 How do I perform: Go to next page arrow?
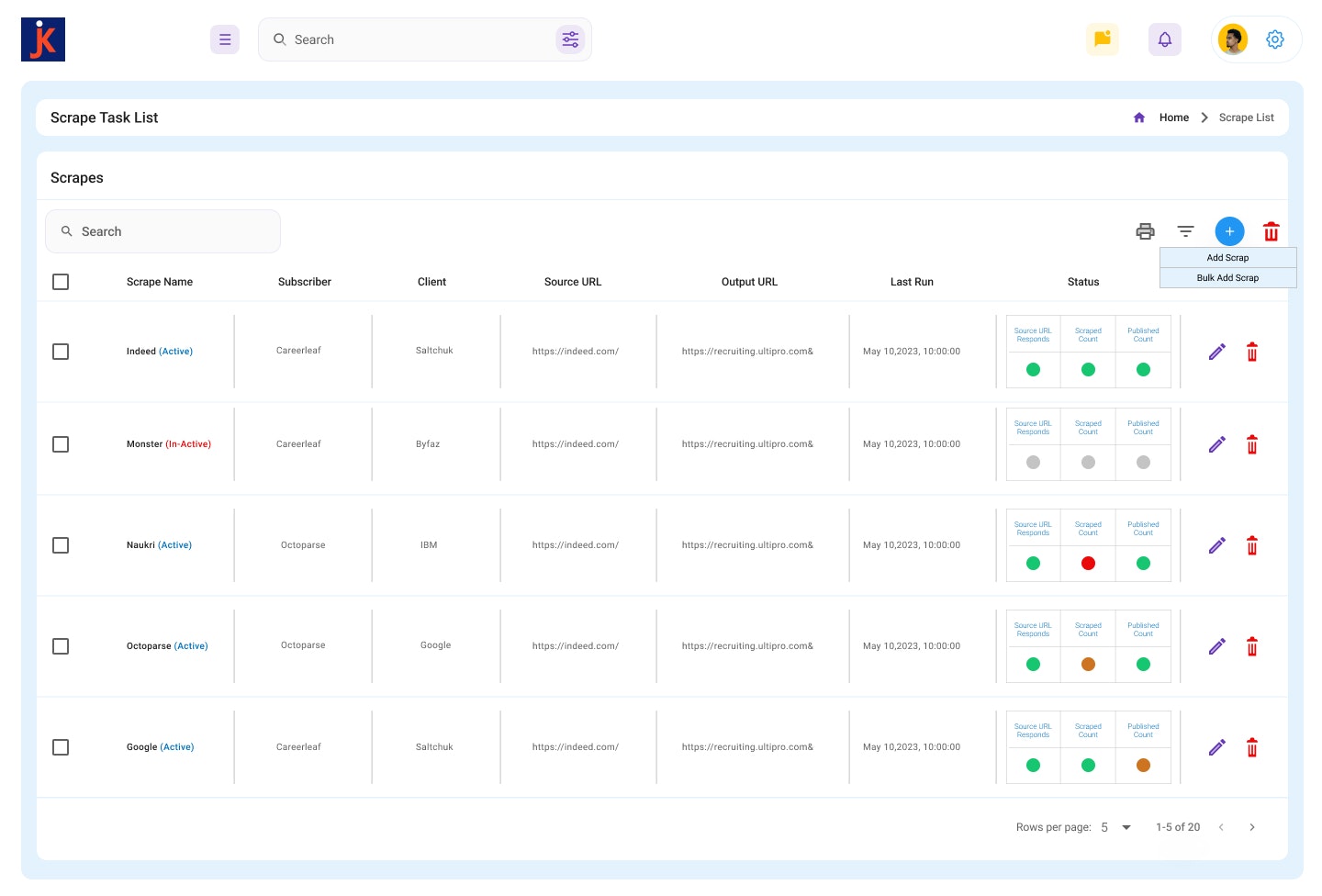coord(1252,827)
